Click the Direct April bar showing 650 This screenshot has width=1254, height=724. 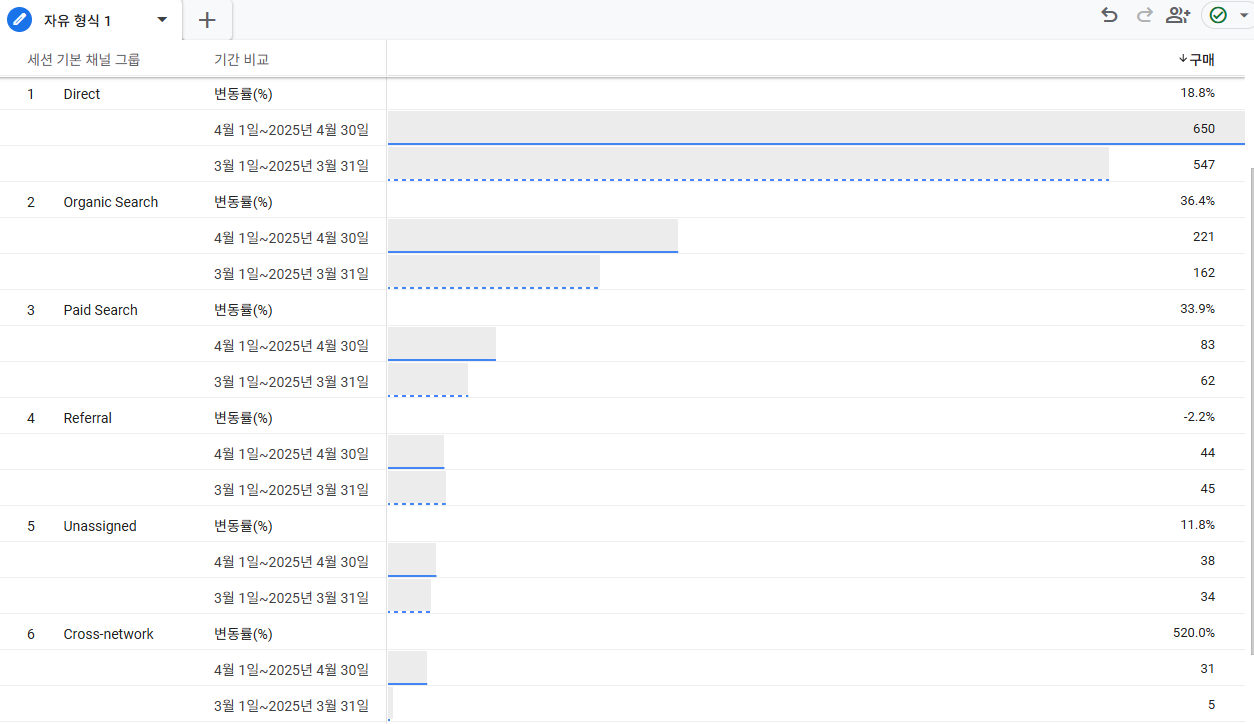coord(800,128)
